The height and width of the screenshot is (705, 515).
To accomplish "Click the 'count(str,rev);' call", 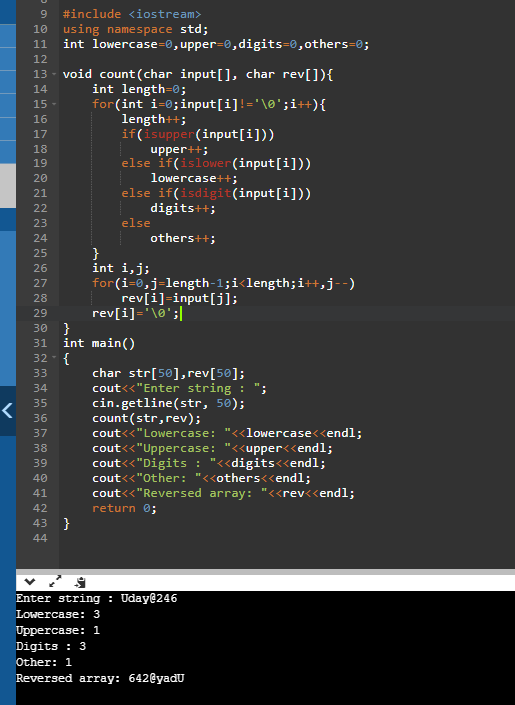I will pos(146,418).
